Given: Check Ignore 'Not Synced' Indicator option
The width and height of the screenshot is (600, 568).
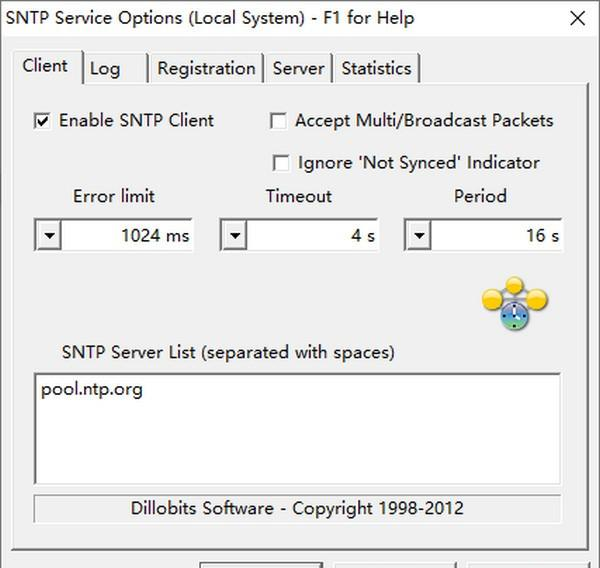Looking at the screenshot, I should [281, 163].
